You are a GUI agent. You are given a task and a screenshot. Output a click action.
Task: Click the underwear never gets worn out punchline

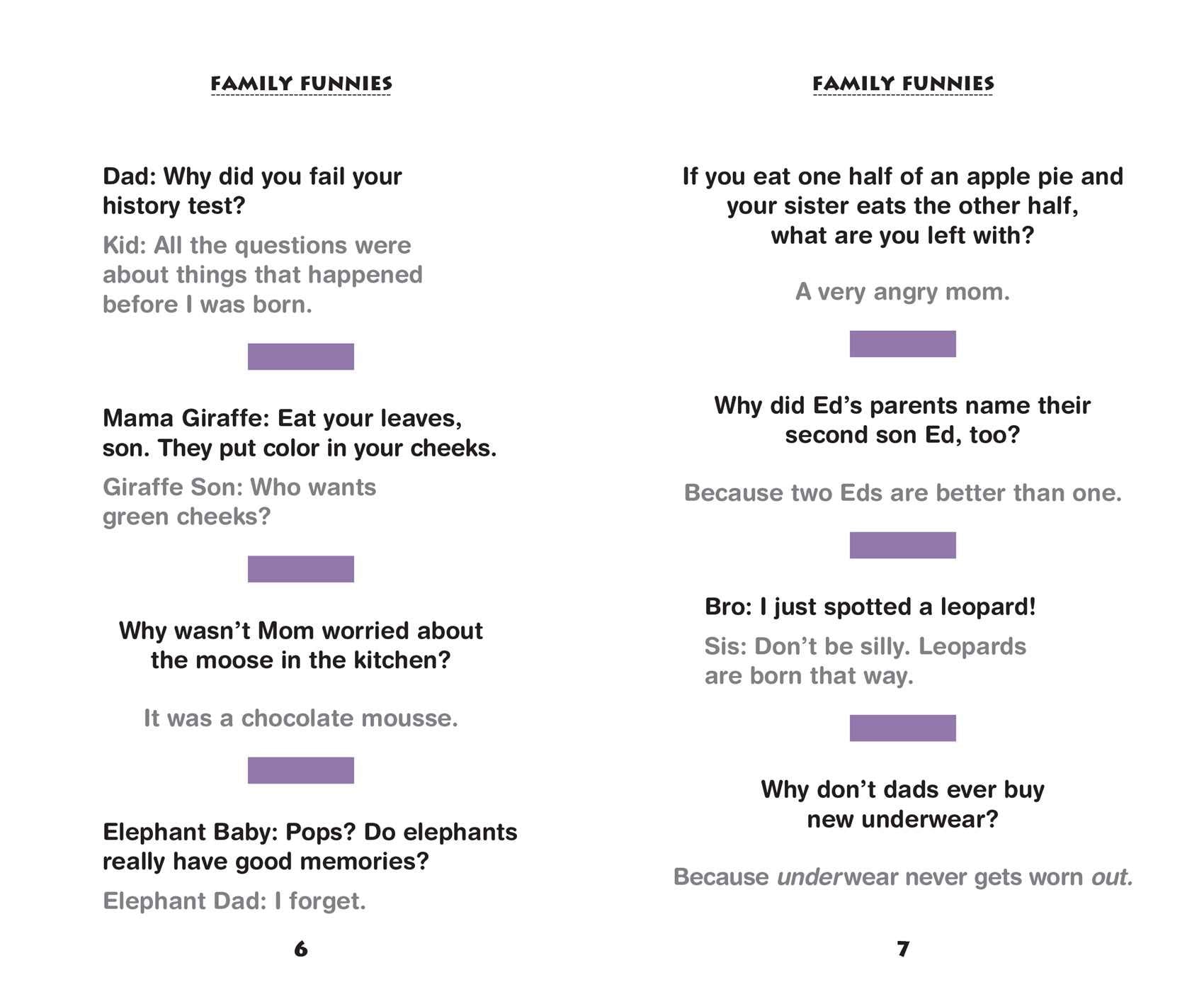(x=903, y=877)
